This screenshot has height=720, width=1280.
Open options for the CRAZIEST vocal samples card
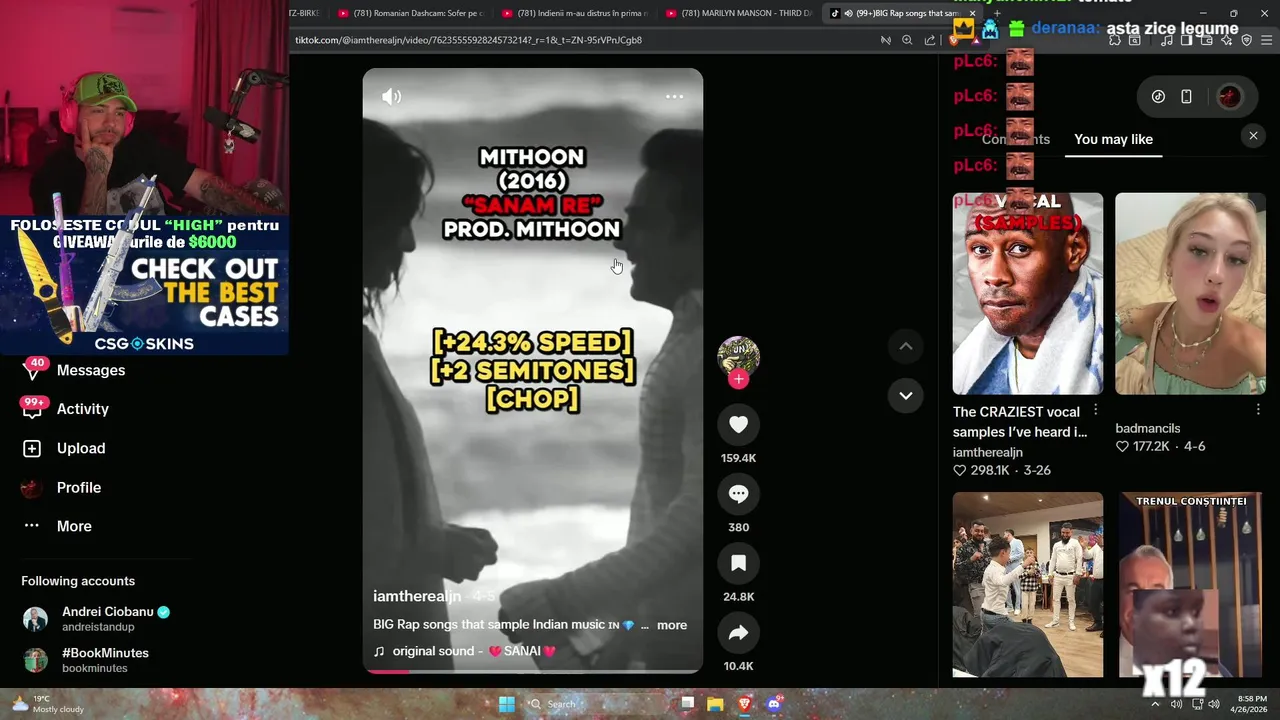coord(1095,410)
